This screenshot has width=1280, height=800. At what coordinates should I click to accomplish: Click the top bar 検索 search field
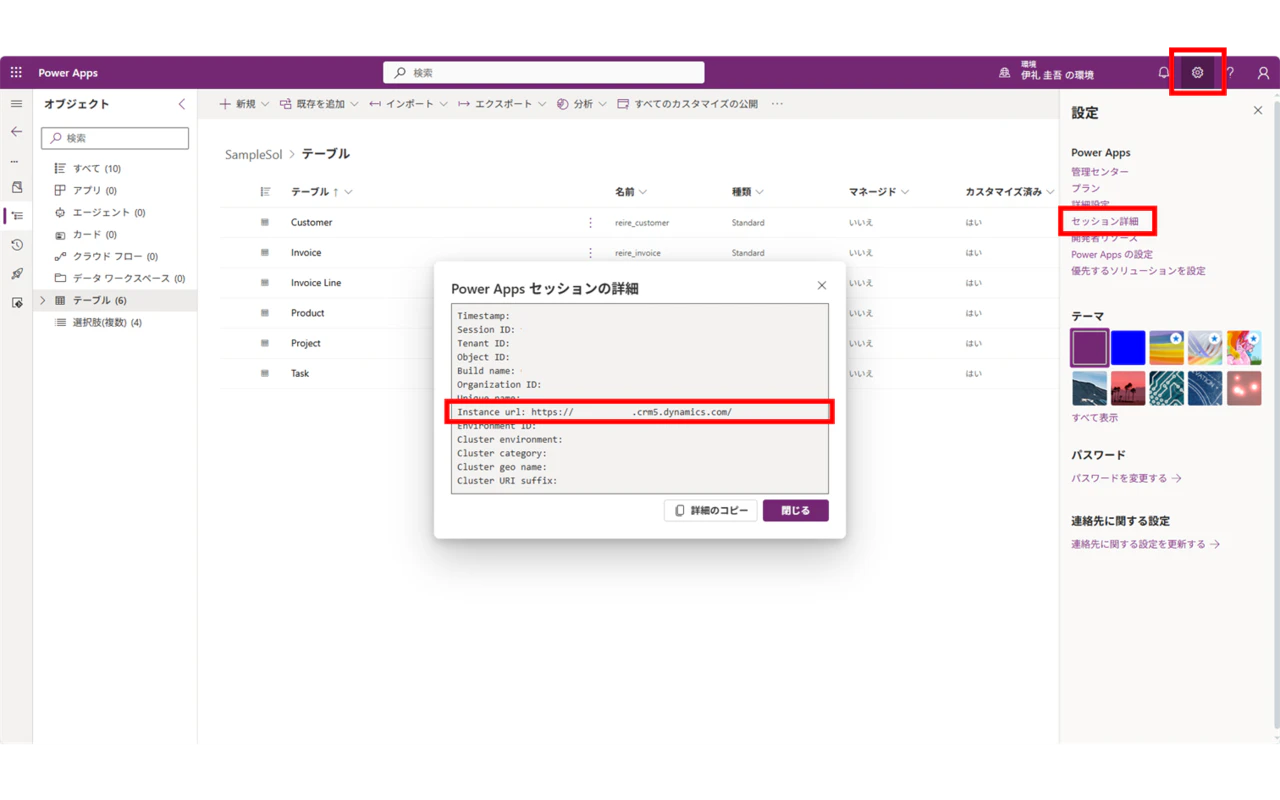544,73
